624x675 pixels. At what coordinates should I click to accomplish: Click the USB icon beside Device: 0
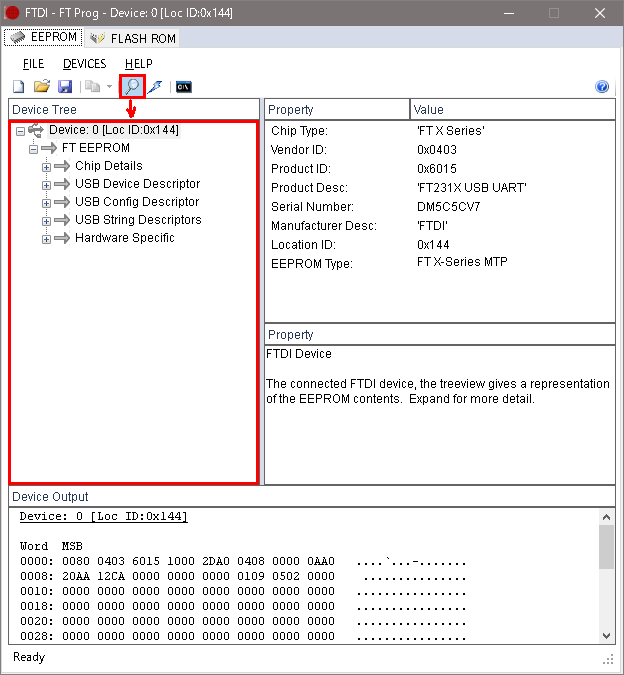36,130
